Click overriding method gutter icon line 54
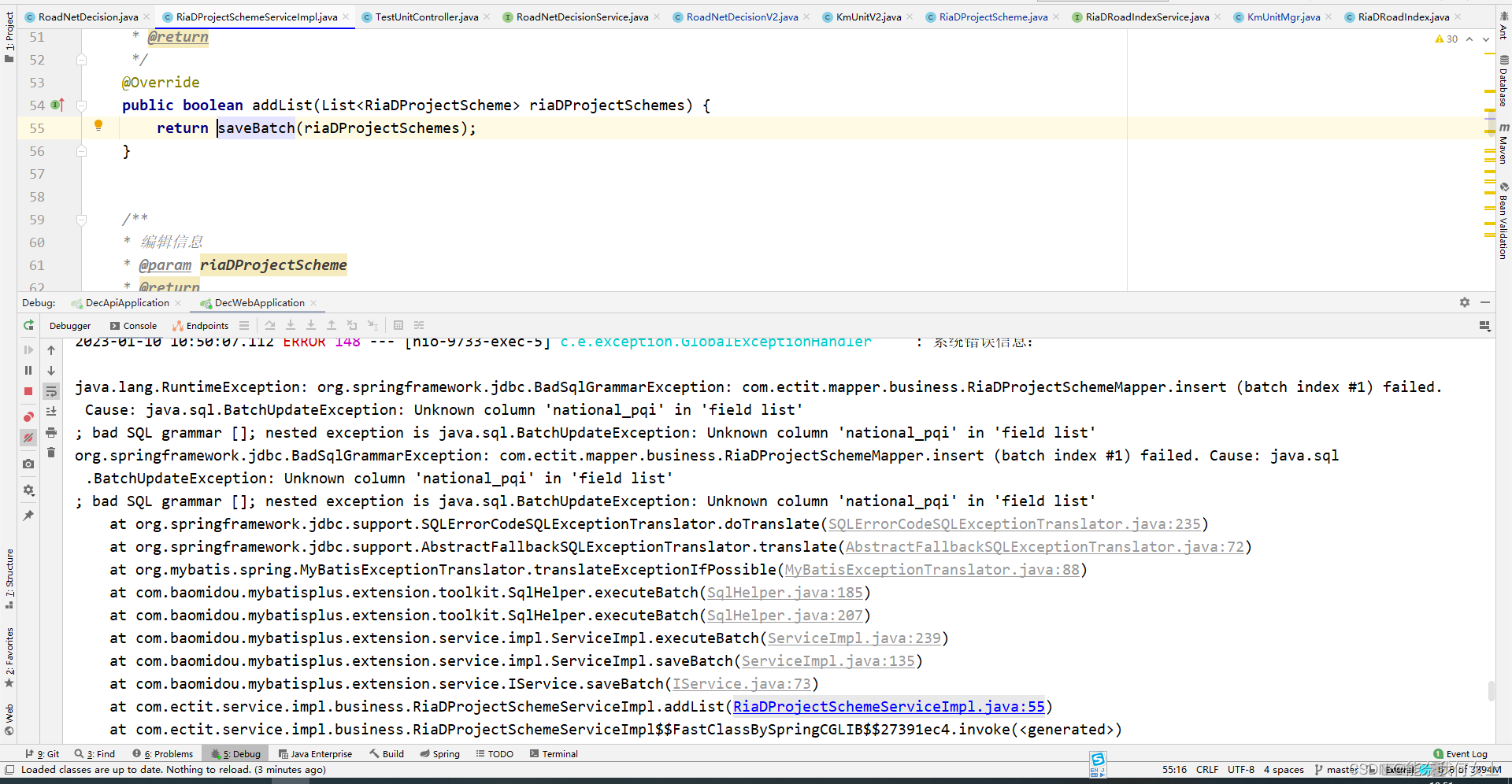 [57, 105]
